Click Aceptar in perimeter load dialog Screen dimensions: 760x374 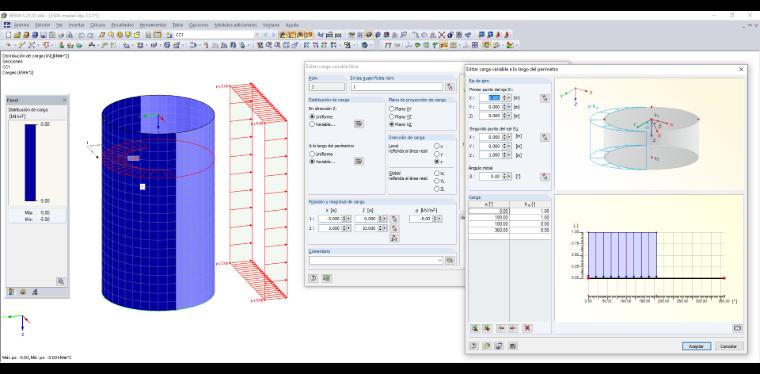696,346
